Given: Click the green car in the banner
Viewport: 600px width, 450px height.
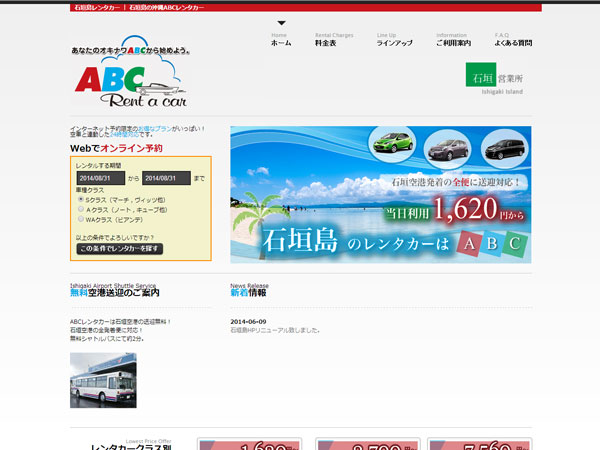Looking at the screenshot, I should pos(392,145).
